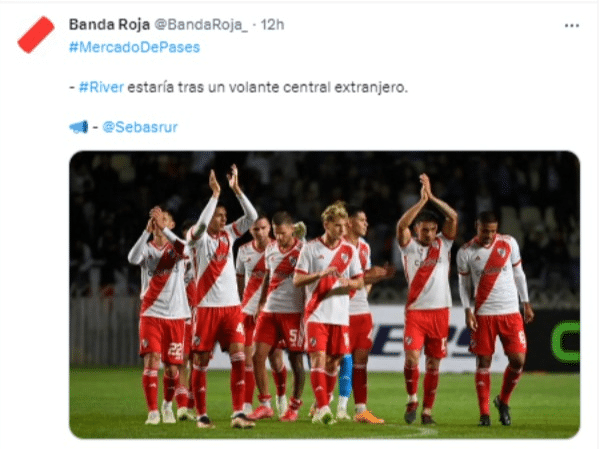The image size is (604, 449).
Task: Open the @BandaRoja_ handle link
Action: (x=201, y=25)
